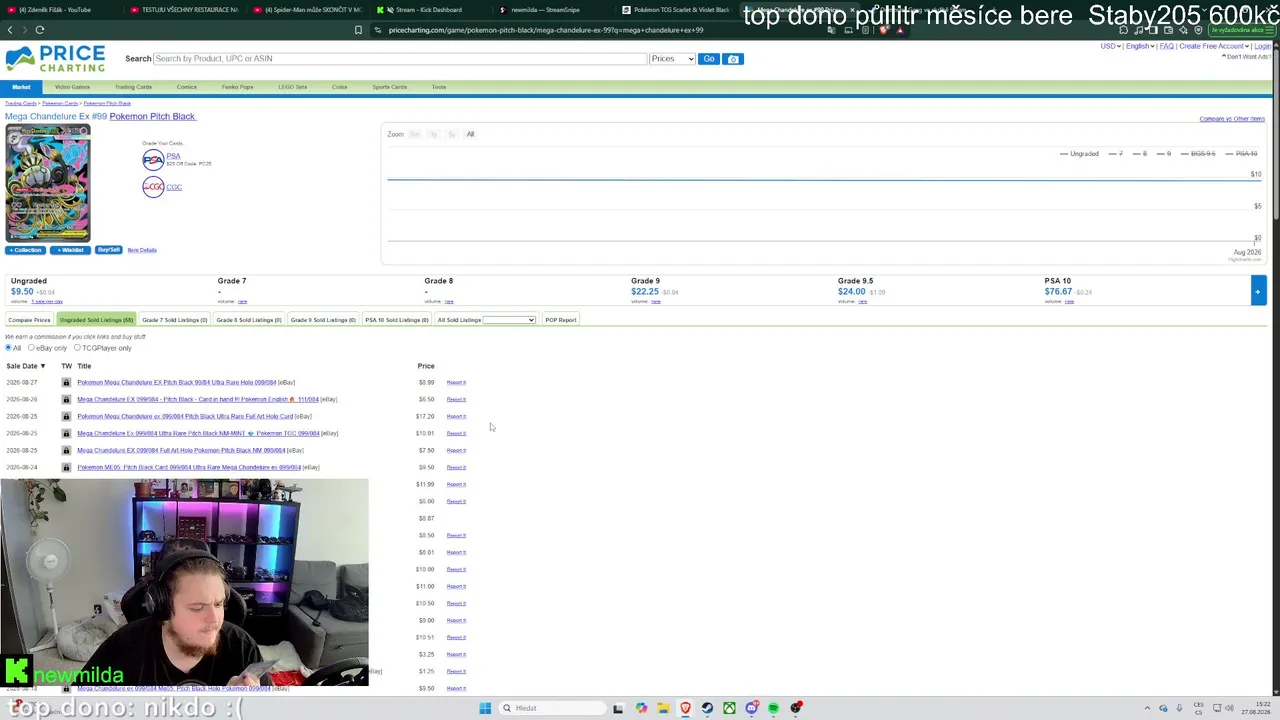Open the Brave Rewards triangle icon
Screen dimensions: 1280x720
pos(899,30)
